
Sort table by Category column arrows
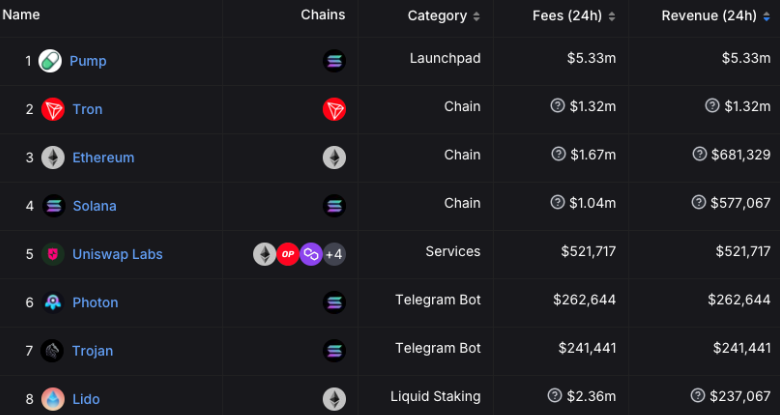point(477,16)
